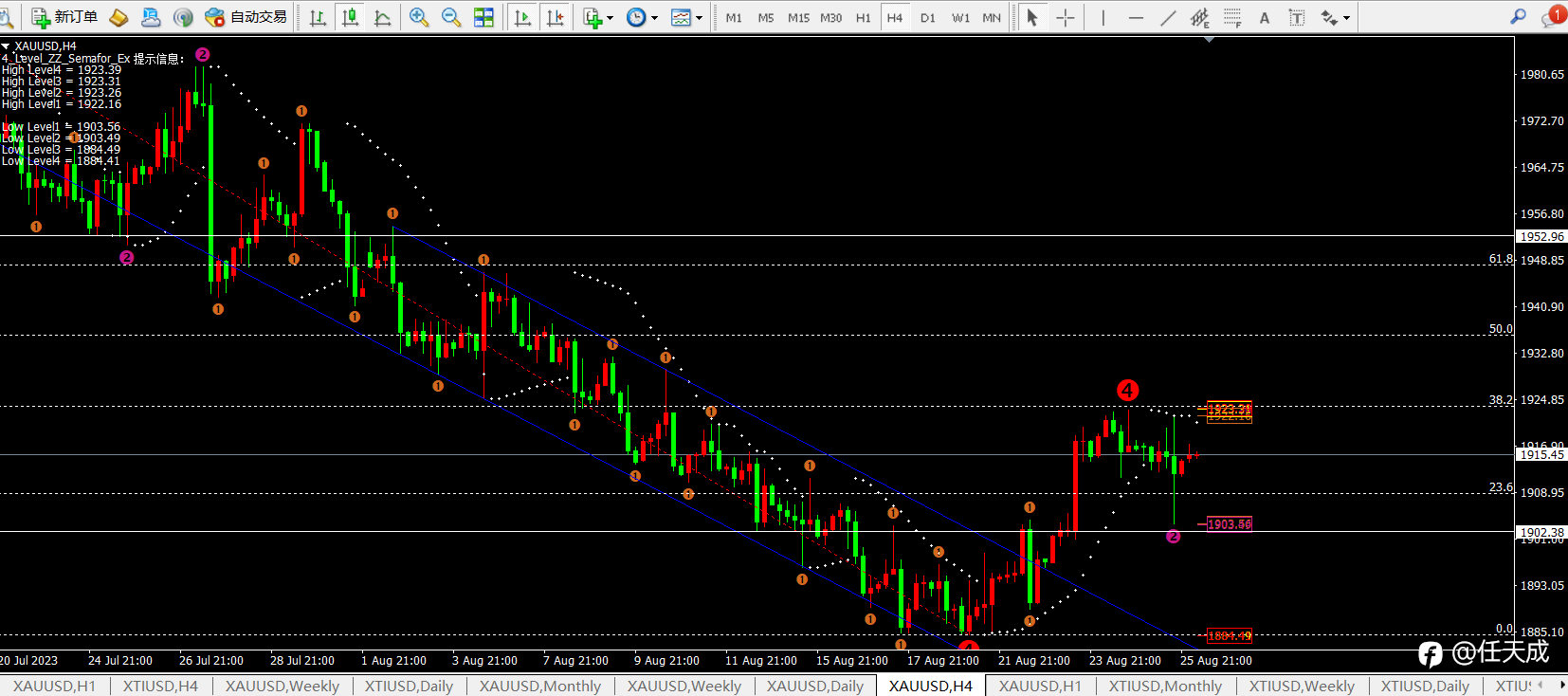Select the trendline drawing tool
This screenshot has width=1568, height=696.
[x=1168, y=17]
